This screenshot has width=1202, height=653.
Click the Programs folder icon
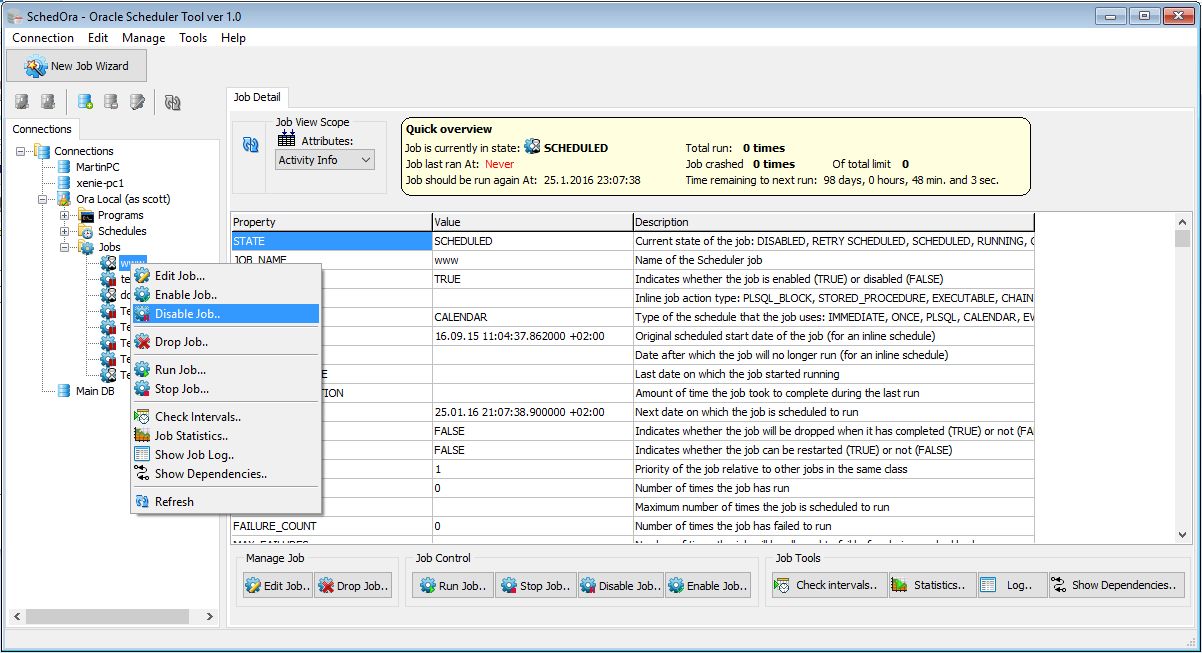[86, 215]
